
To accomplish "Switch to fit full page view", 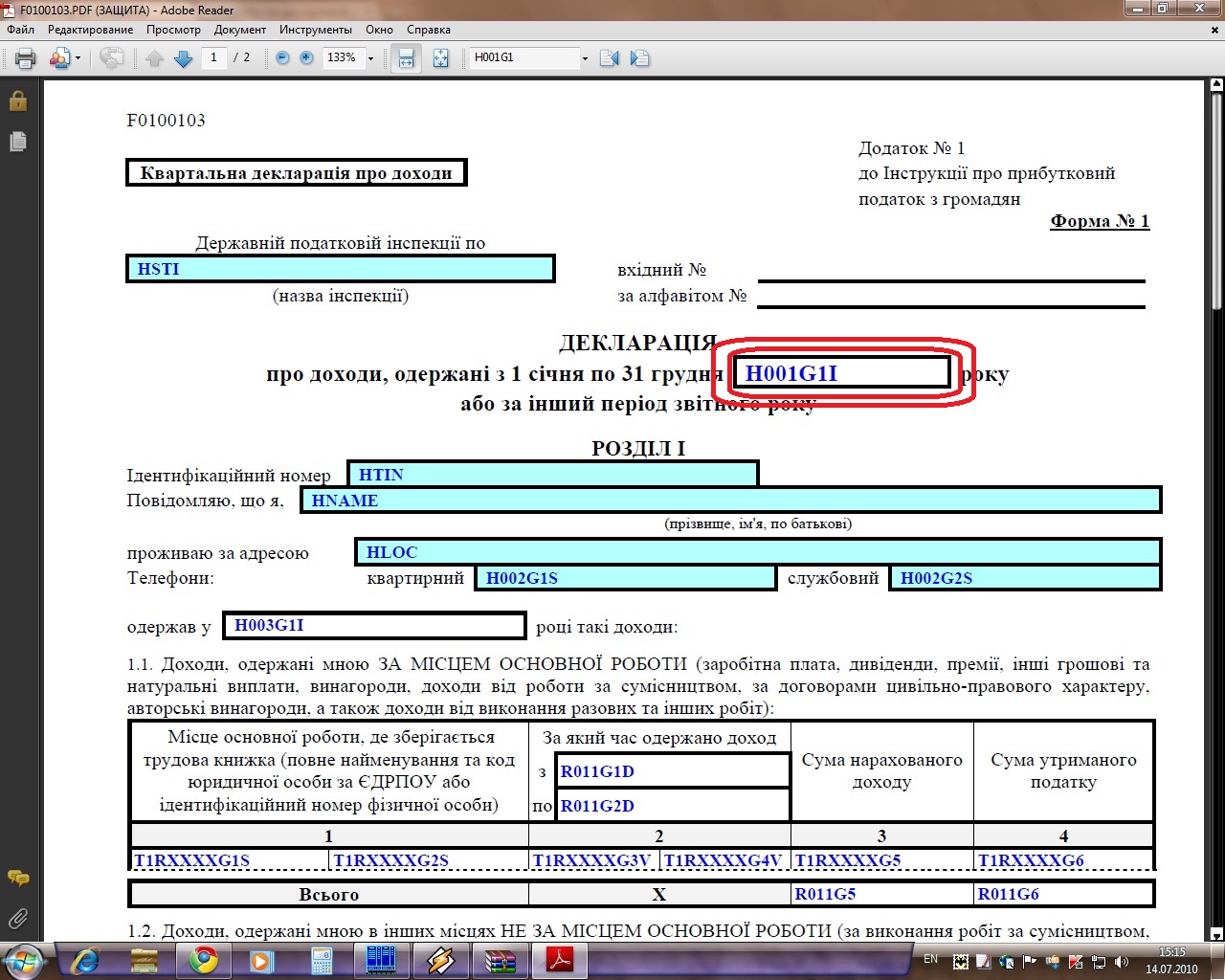I will 440,58.
